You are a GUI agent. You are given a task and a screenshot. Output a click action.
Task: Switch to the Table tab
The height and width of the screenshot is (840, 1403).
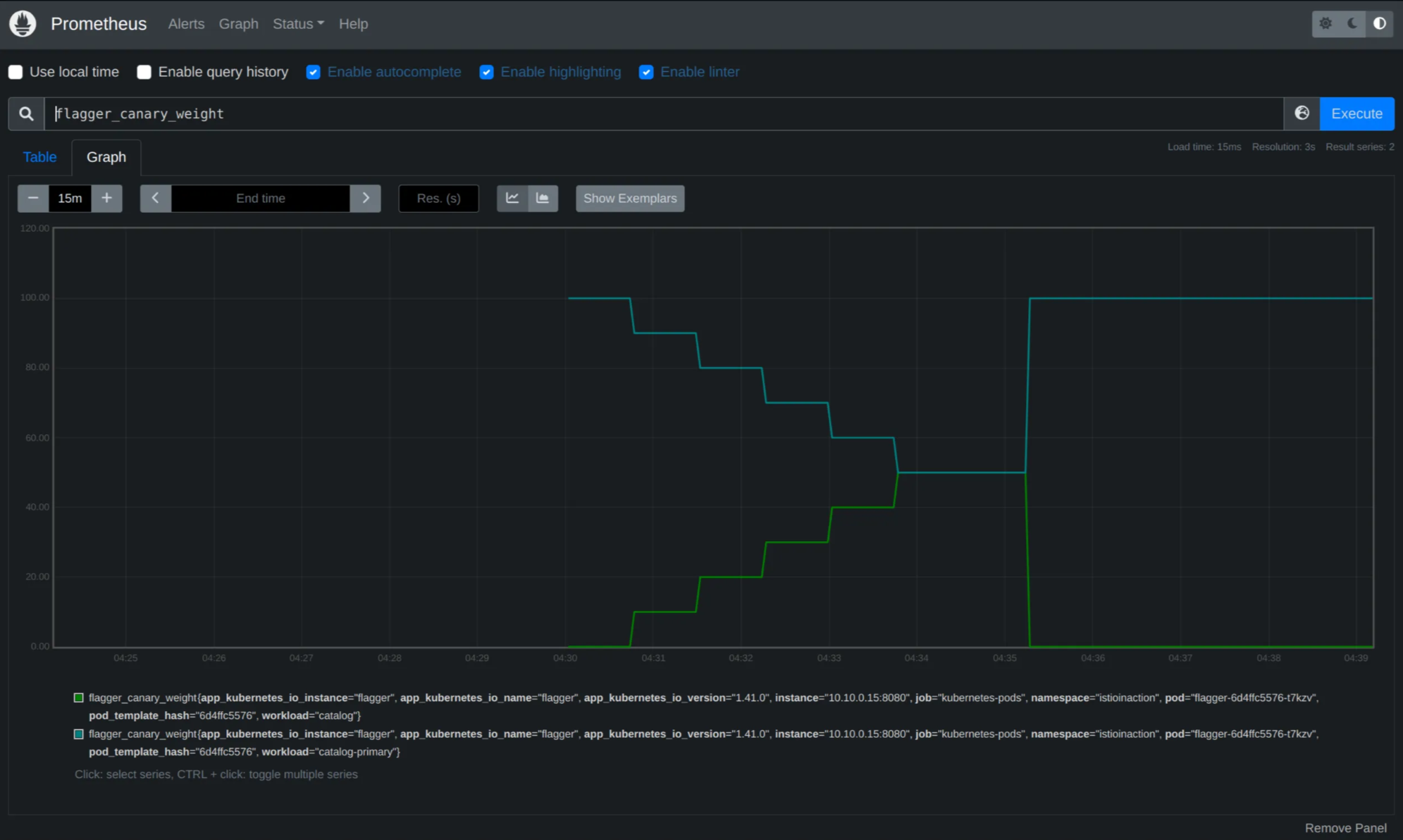[39, 157]
